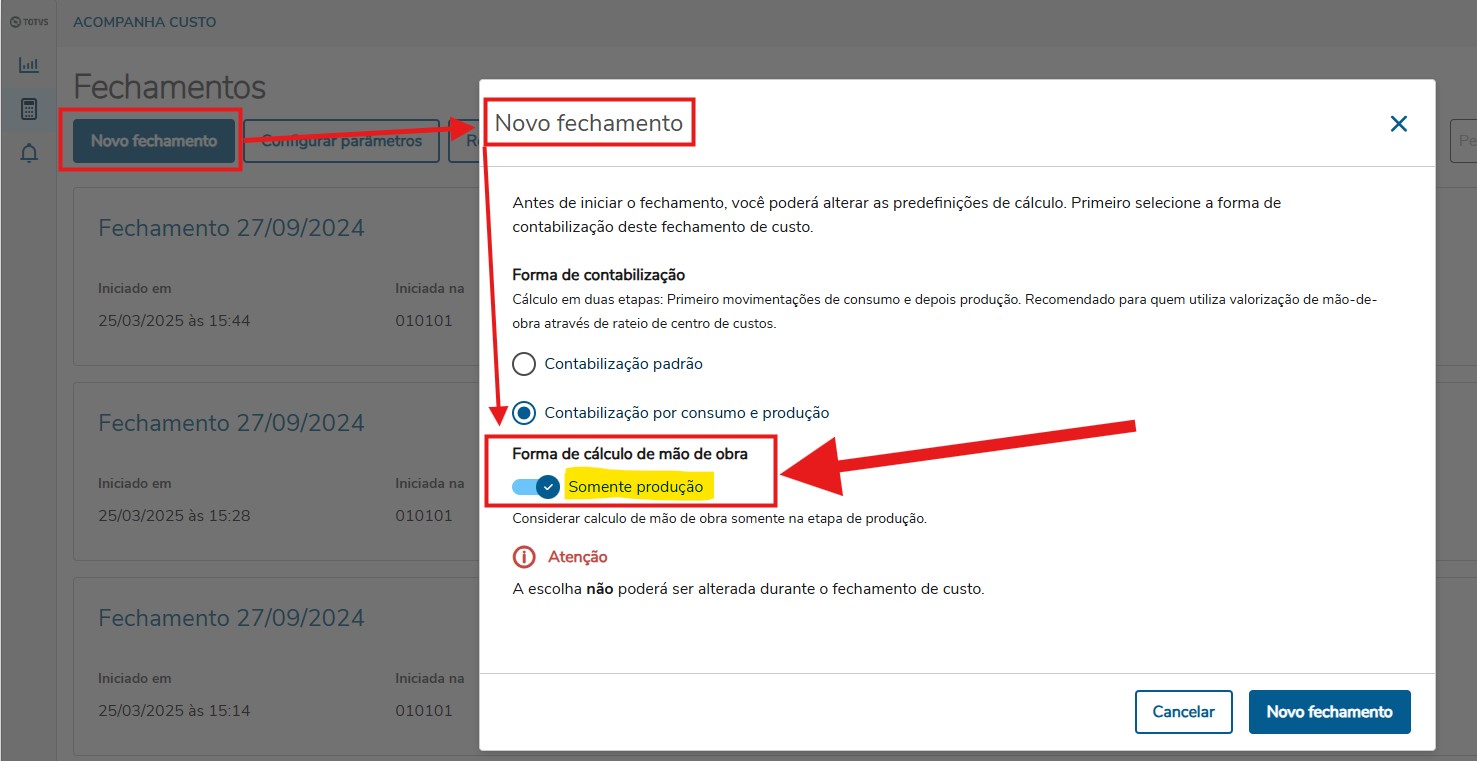The height and width of the screenshot is (761, 1477).
Task: Confirm with dialog's Novo fechamento button
Action: pyautogui.click(x=1329, y=712)
